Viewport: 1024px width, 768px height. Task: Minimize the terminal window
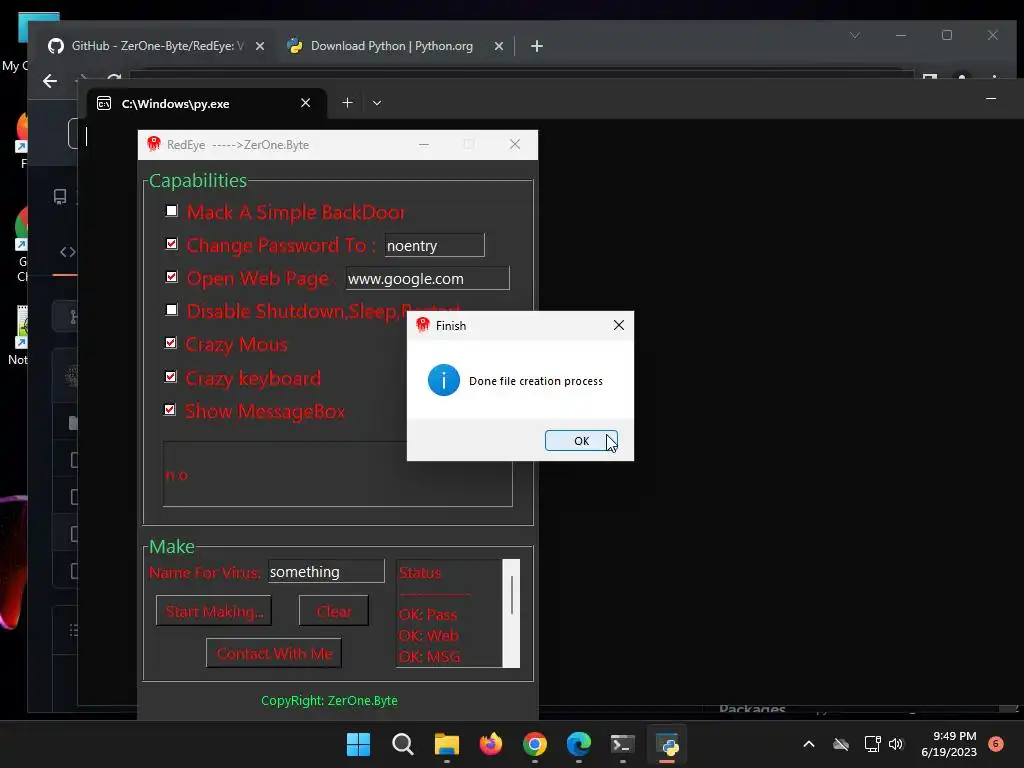[991, 99]
